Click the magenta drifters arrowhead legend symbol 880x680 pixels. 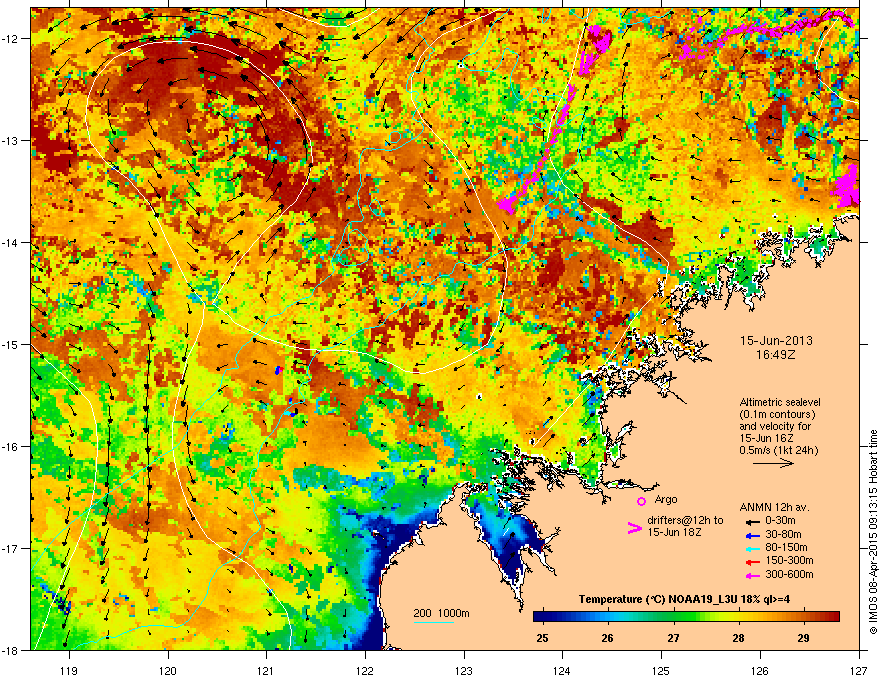634,528
